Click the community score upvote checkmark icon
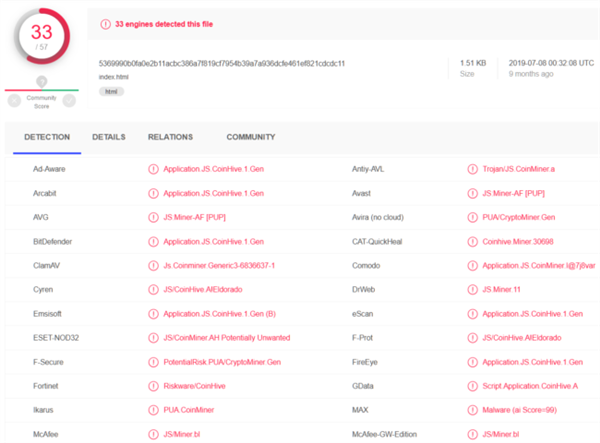 71,99
